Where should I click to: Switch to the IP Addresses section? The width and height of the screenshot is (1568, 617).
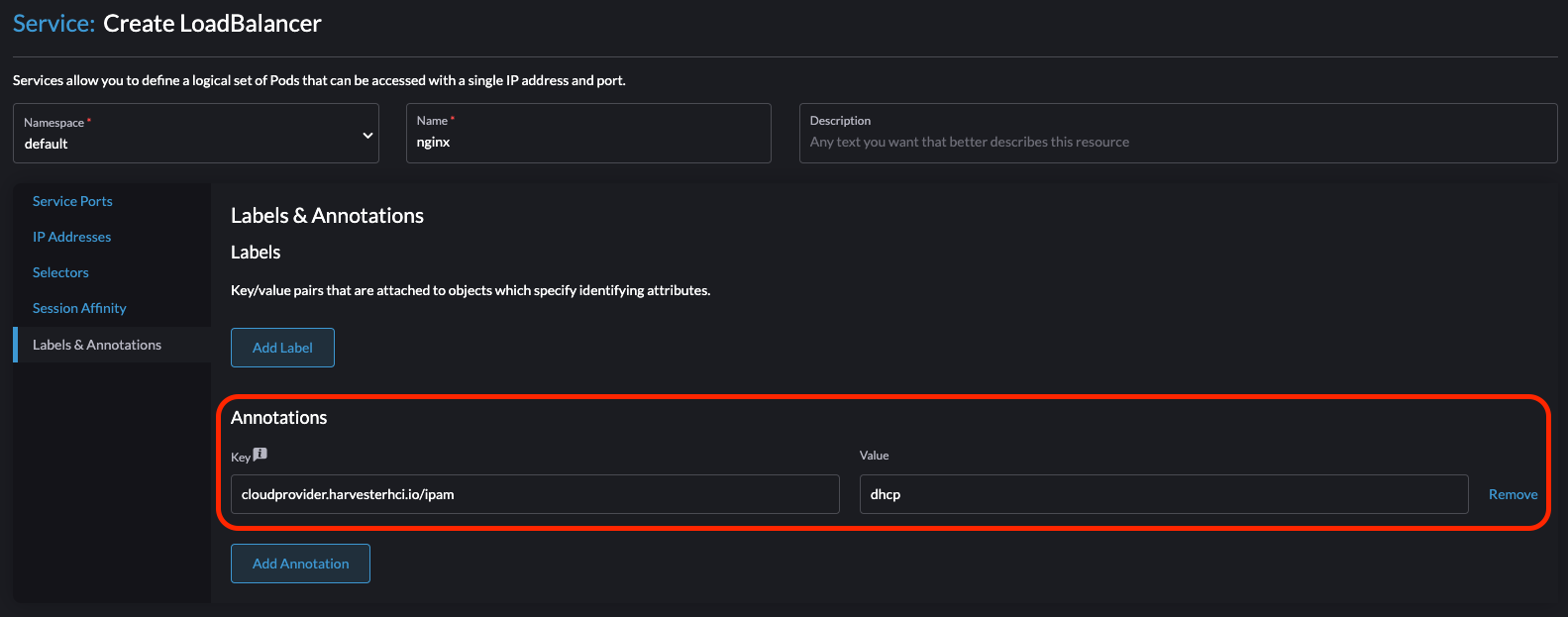[70, 237]
